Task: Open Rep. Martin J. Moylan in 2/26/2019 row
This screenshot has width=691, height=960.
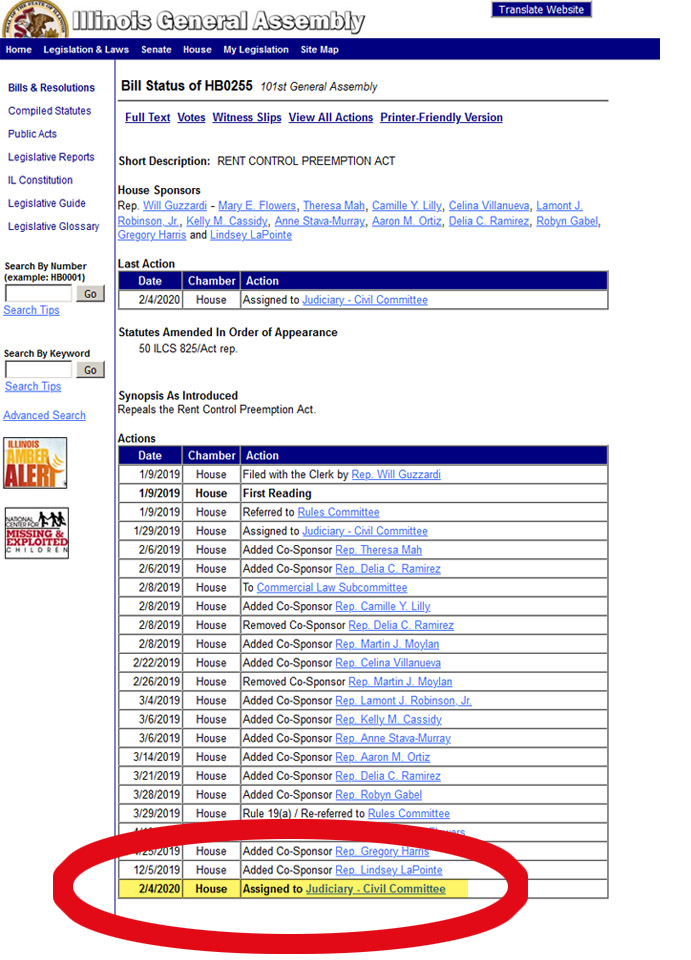Action: pyautogui.click(x=400, y=682)
